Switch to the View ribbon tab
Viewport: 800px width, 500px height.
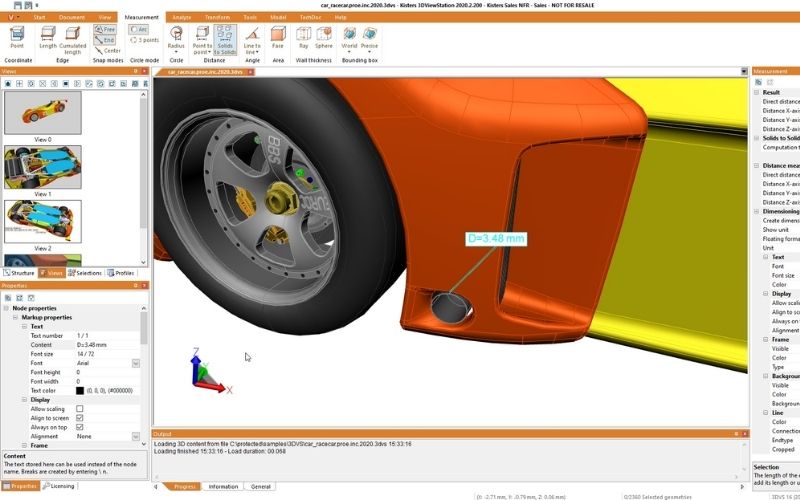105,17
